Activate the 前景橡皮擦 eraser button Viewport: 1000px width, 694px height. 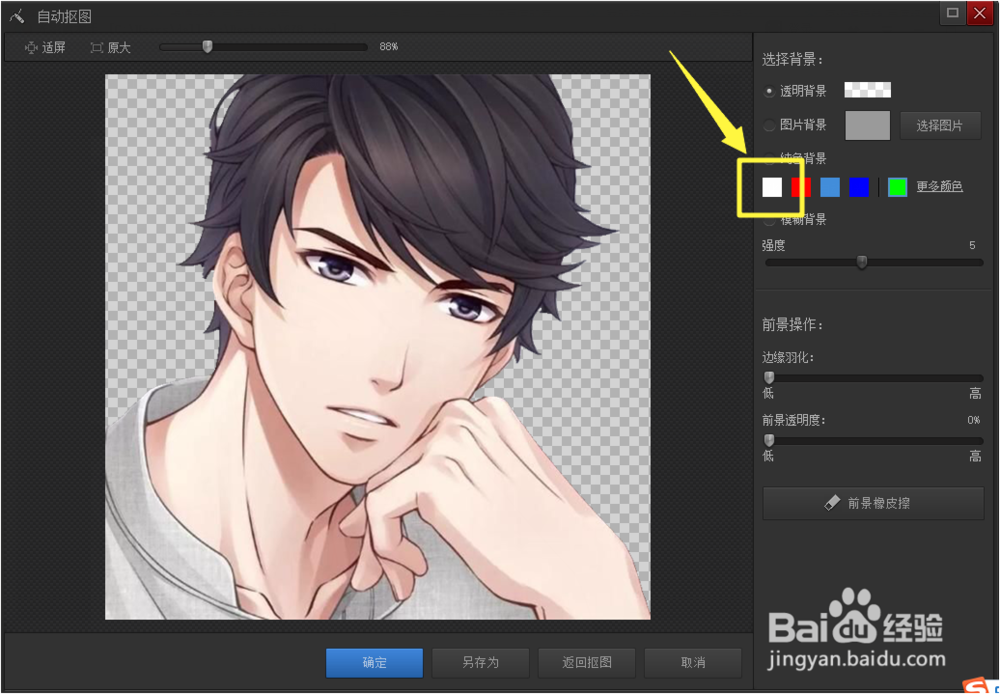click(x=873, y=503)
